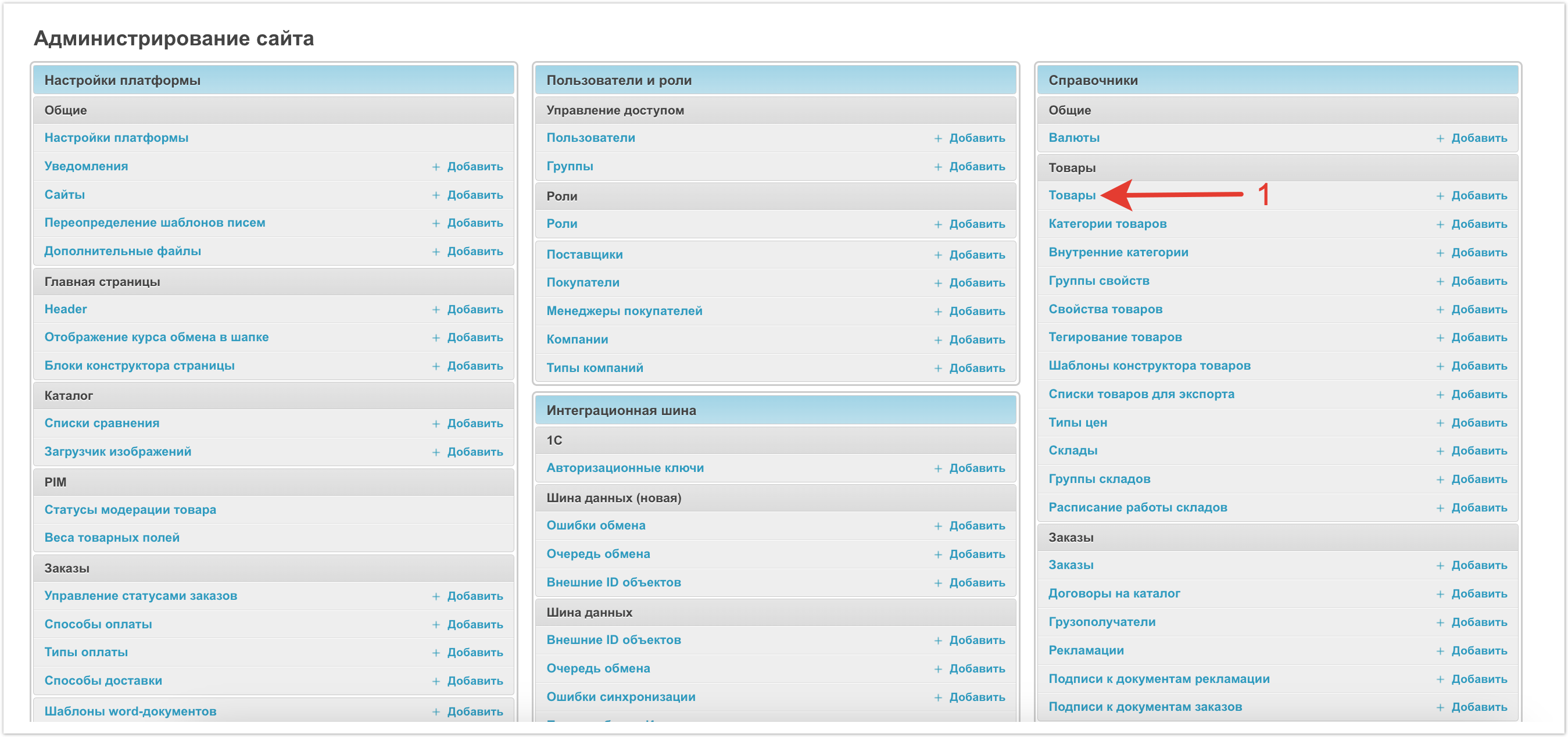Viewport: 1568px width, 737px height.
Task: Click the plus icon next to Склады
Action: [x=1440, y=451]
